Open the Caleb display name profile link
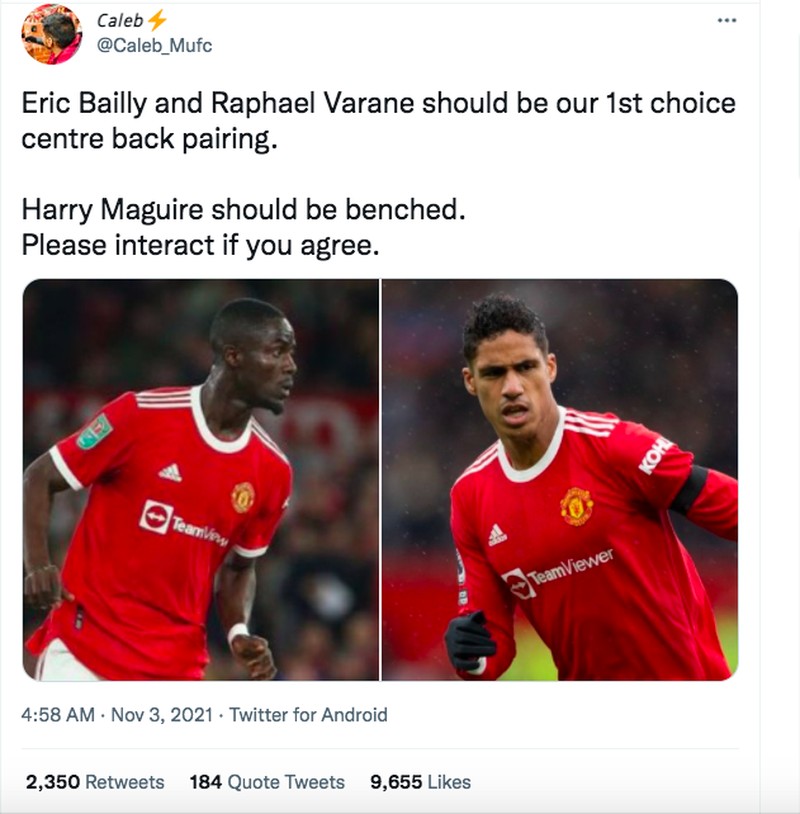Image resolution: width=800 pixels, height=814 pixels. tap(120, 20)
